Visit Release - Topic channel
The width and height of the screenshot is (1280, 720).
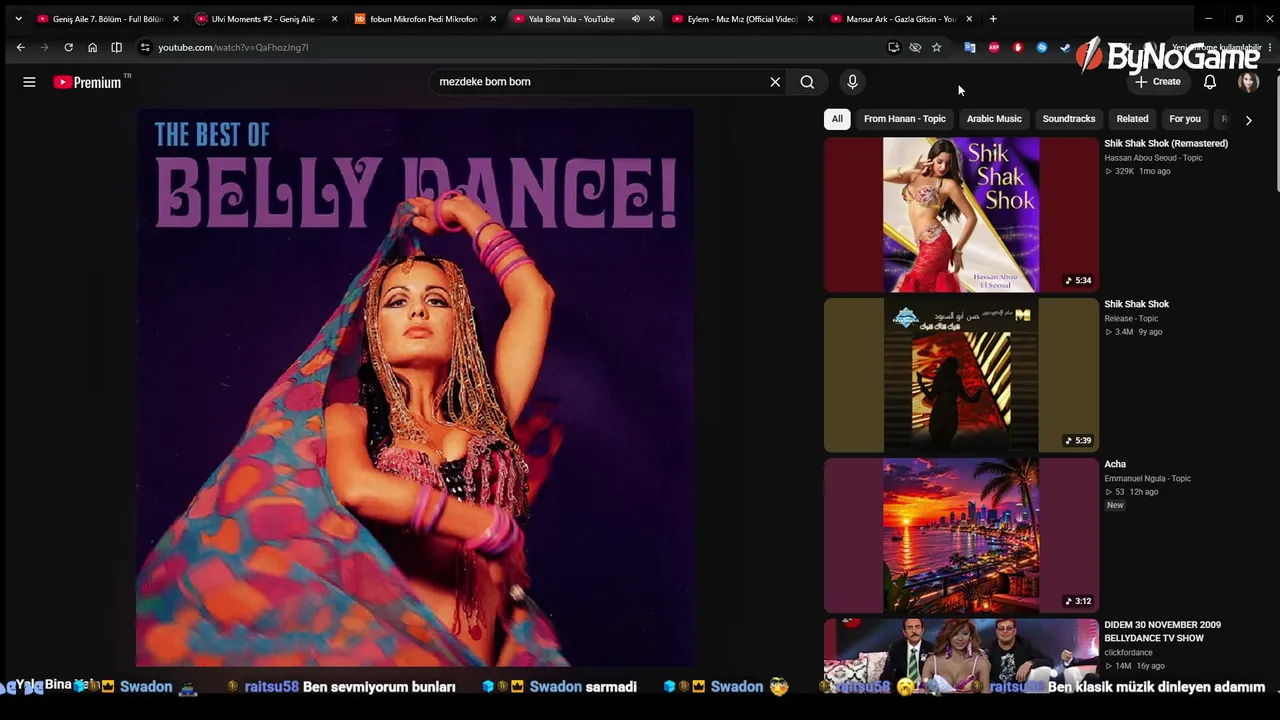click(1131, 318)
